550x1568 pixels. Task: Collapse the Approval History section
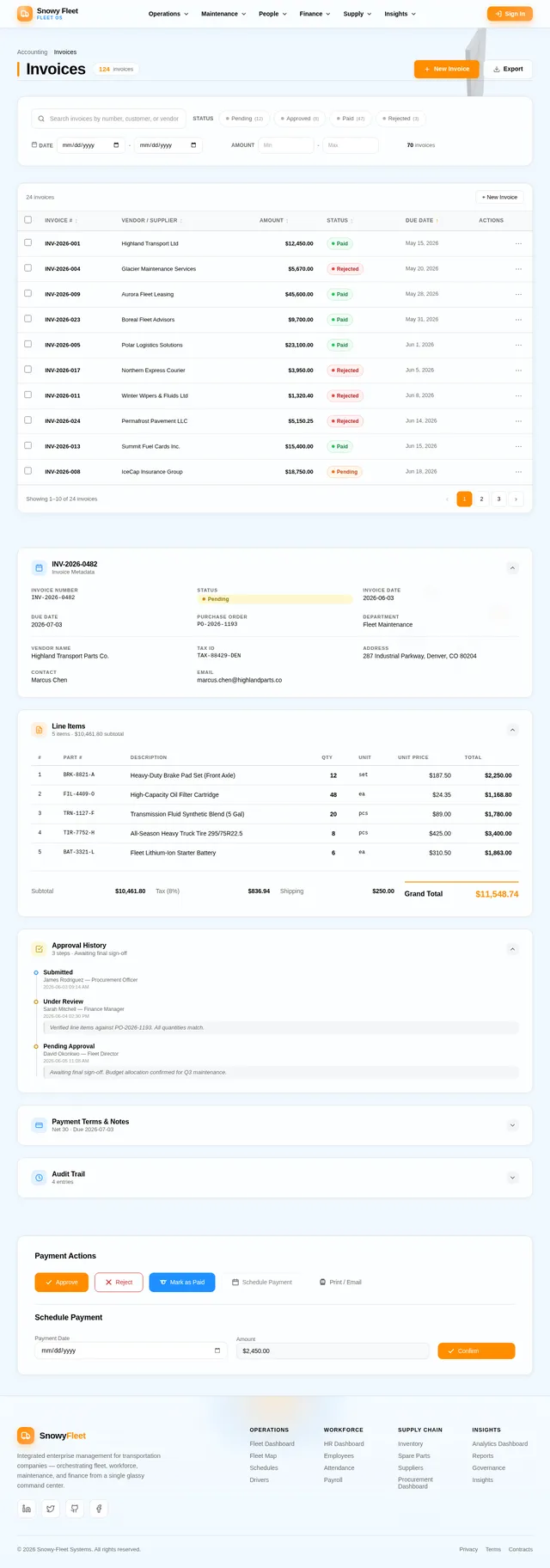512,949
